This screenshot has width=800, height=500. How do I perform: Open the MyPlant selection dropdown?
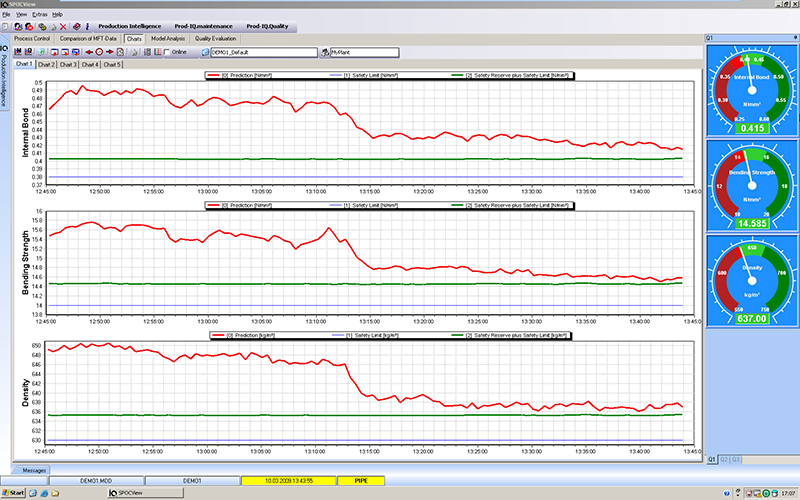click(363, 51)
